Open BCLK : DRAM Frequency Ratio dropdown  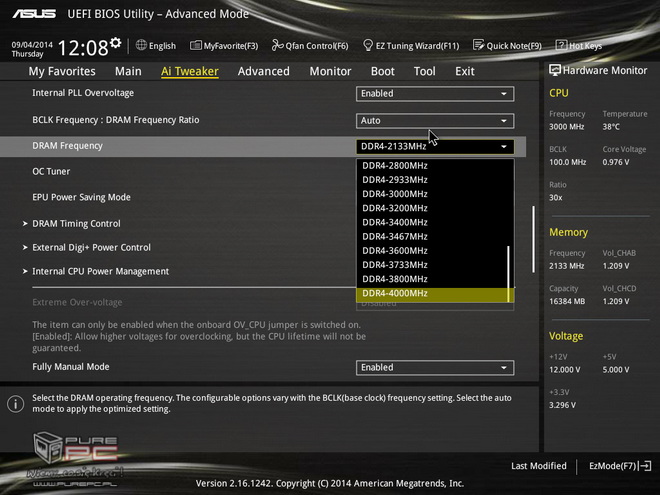point(435,121)
